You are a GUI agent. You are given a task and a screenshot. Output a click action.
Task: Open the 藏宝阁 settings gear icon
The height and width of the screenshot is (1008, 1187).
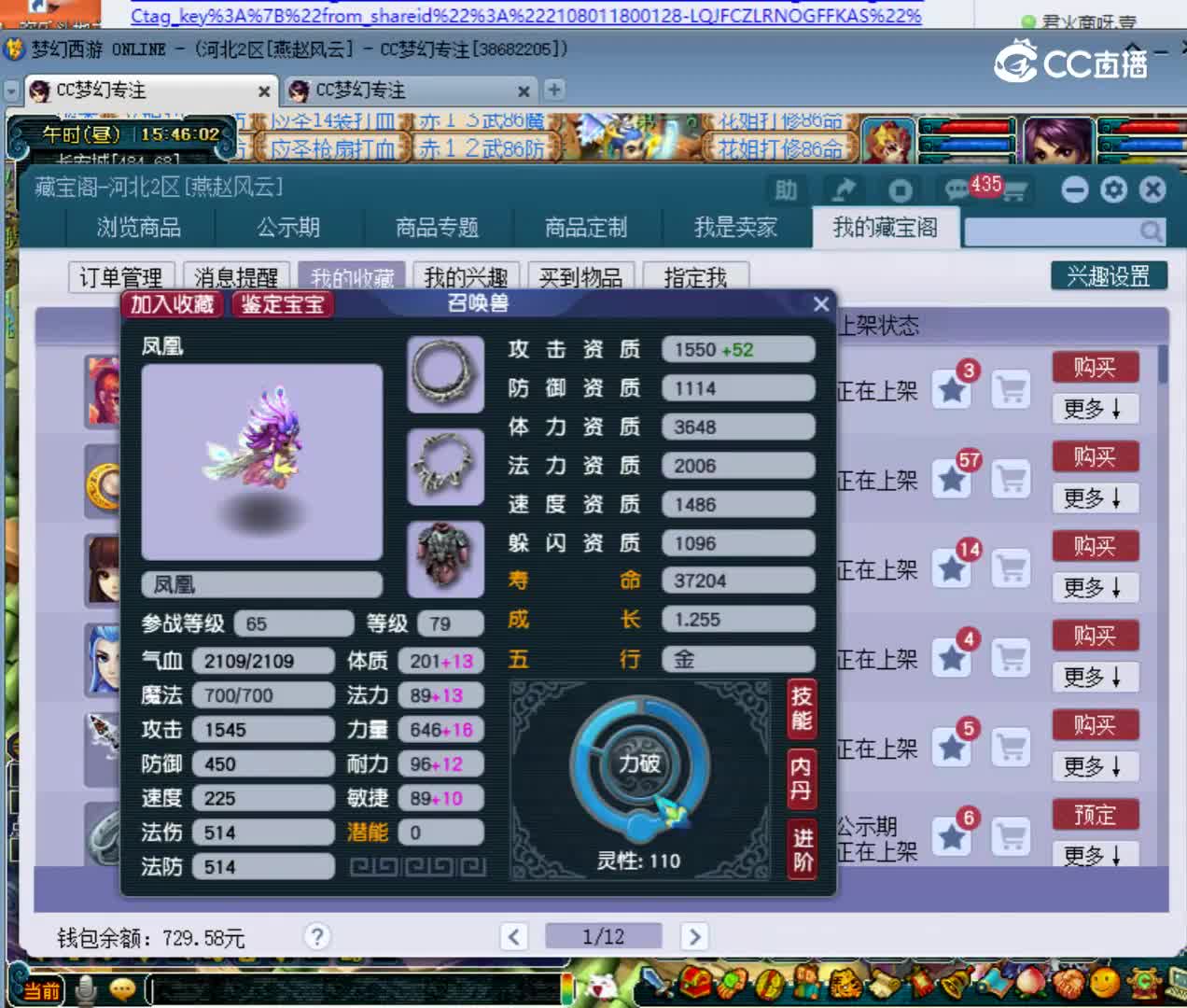pyautogui.click(x=1114, y=190)
